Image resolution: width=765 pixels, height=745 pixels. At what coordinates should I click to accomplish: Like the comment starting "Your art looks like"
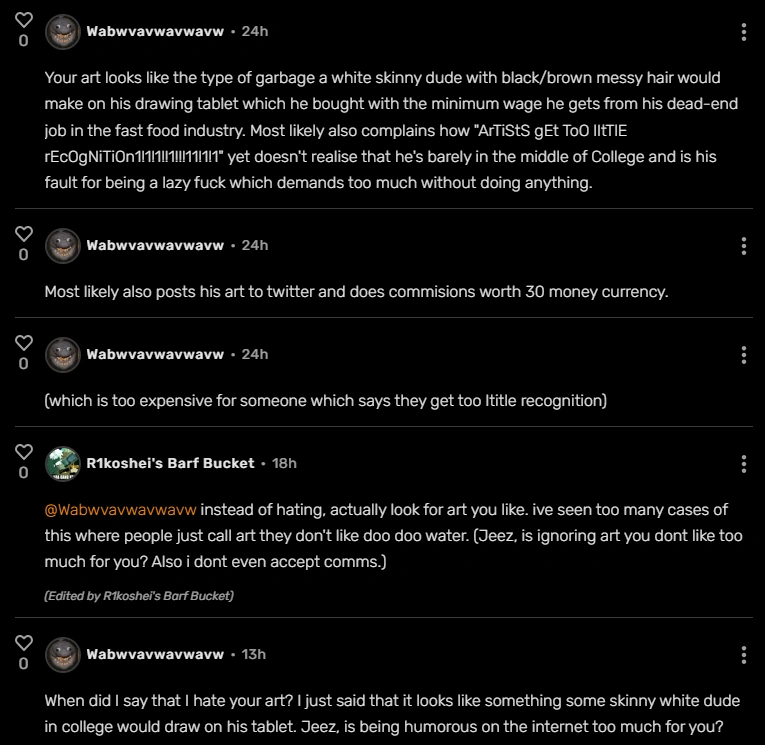[x=24, y=20]
